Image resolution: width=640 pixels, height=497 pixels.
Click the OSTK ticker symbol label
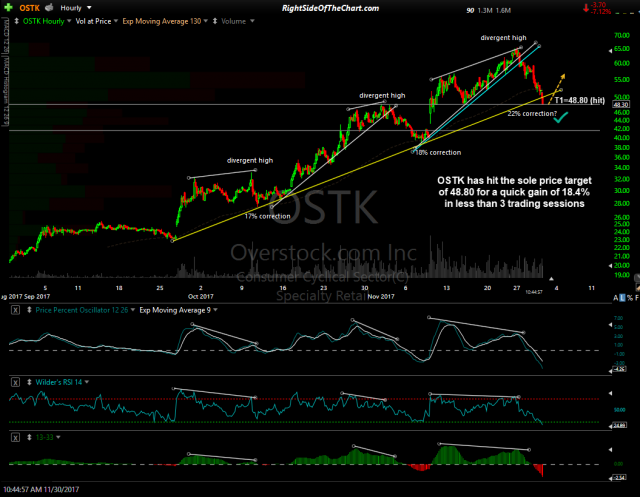click(x=30, y=8)
